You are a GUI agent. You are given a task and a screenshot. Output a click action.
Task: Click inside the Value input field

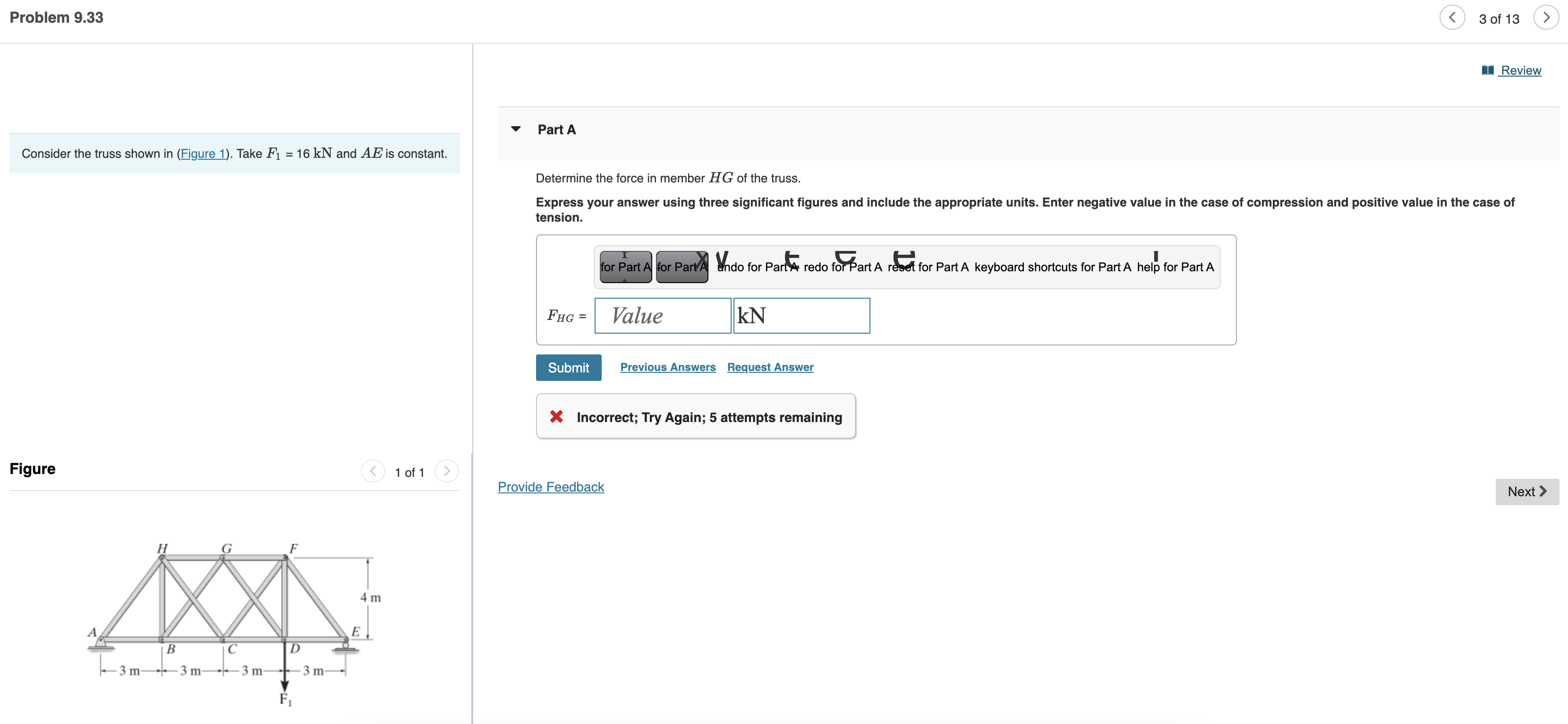(x=662, y=315)
